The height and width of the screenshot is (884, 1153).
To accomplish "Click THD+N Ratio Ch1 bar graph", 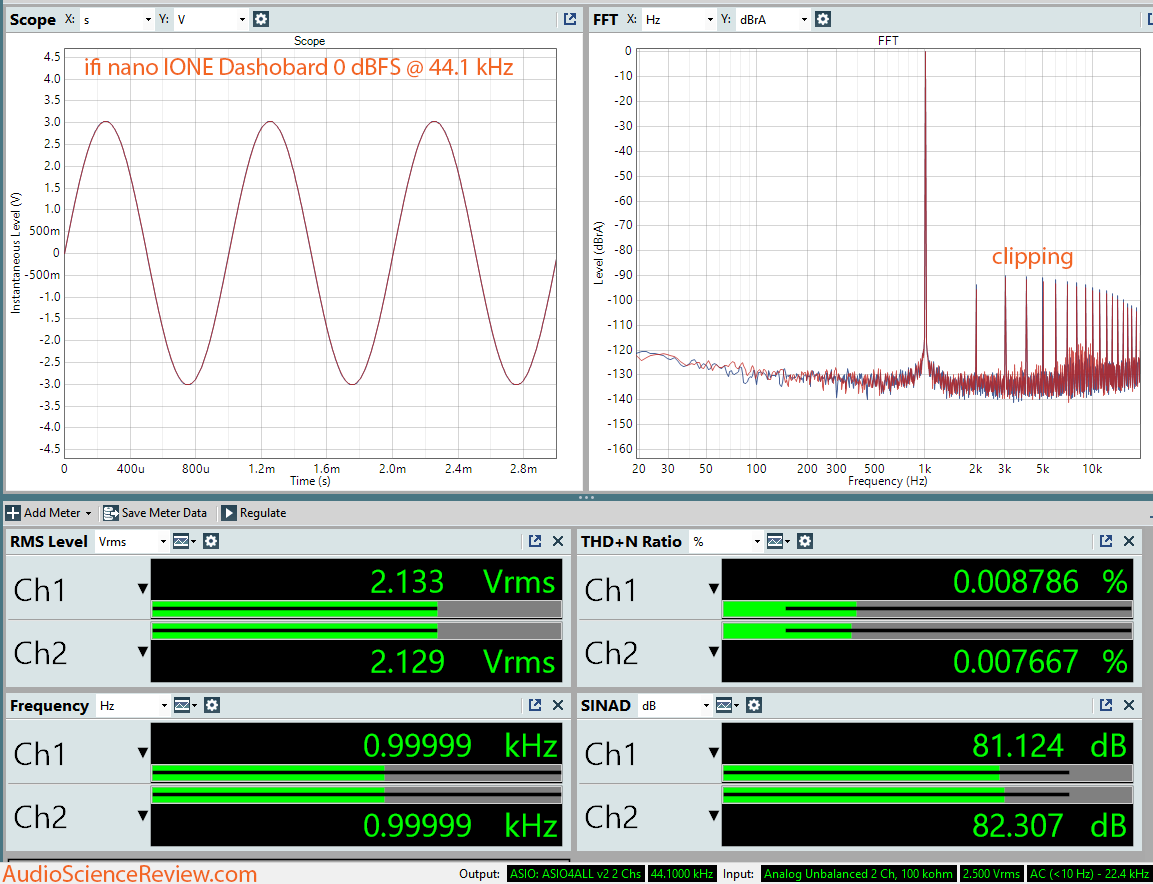I will 927,609.
